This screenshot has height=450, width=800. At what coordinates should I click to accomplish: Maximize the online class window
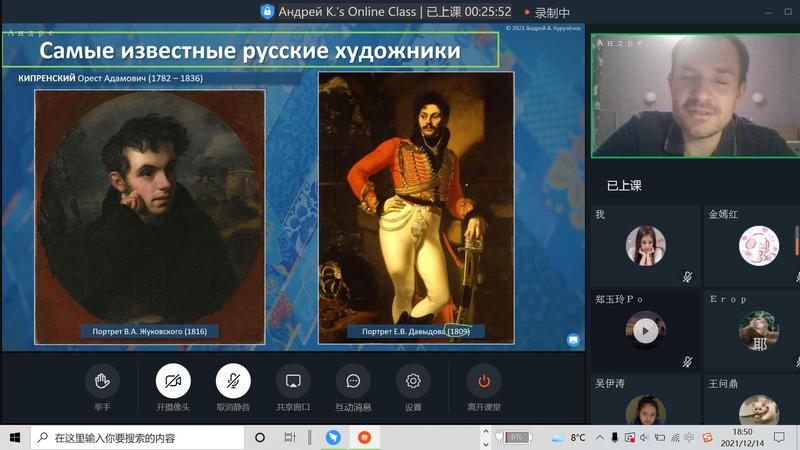[x=788, y=12]
